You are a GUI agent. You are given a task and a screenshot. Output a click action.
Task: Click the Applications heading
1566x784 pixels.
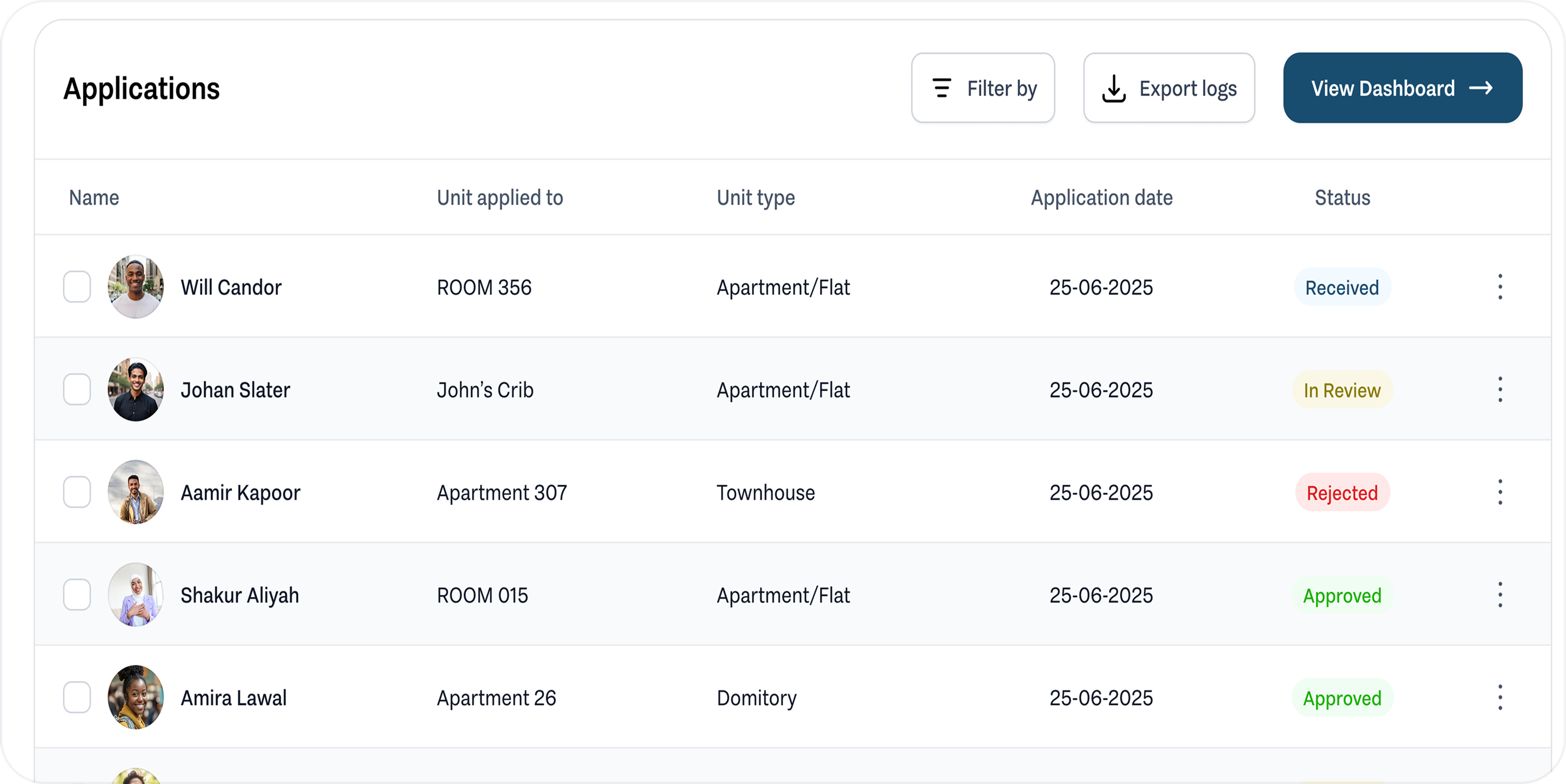(141, 89)
